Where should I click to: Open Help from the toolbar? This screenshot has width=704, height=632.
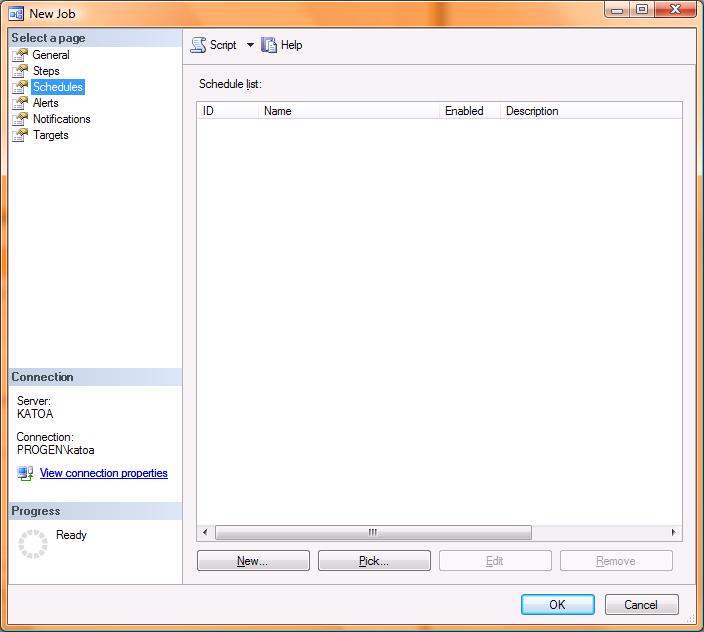[291, 45]
